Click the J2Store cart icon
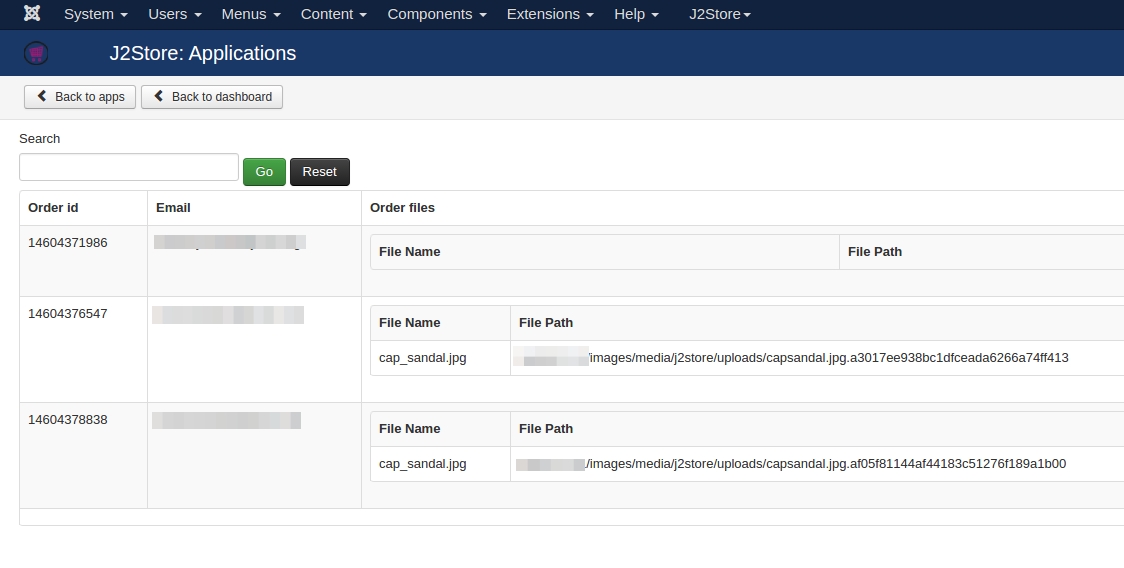1124x568 pixels. pyautogui.click(x=37, y=53)
